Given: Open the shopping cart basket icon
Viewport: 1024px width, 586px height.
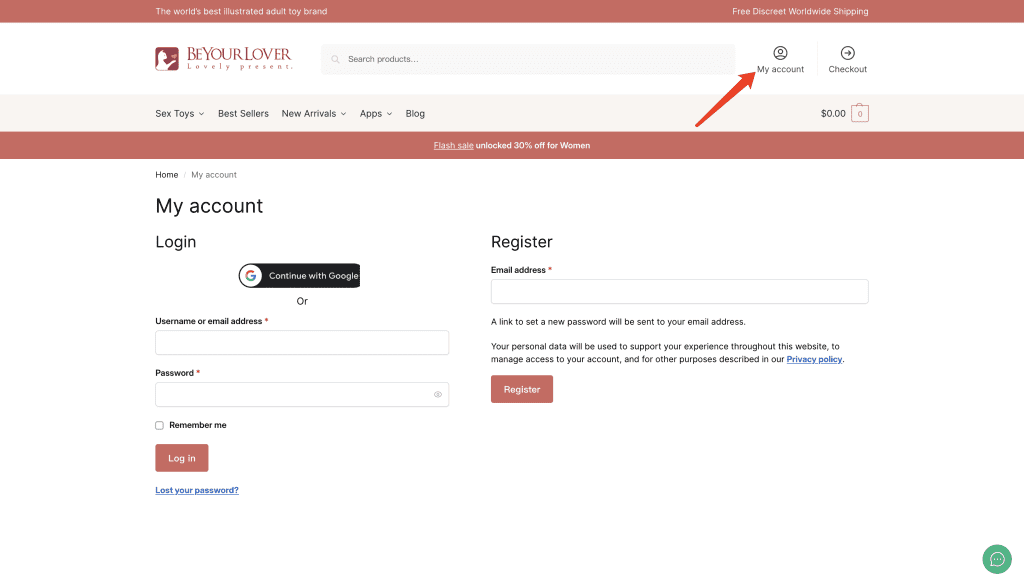Looking at the screenshot, I should (x=859, y=114).
